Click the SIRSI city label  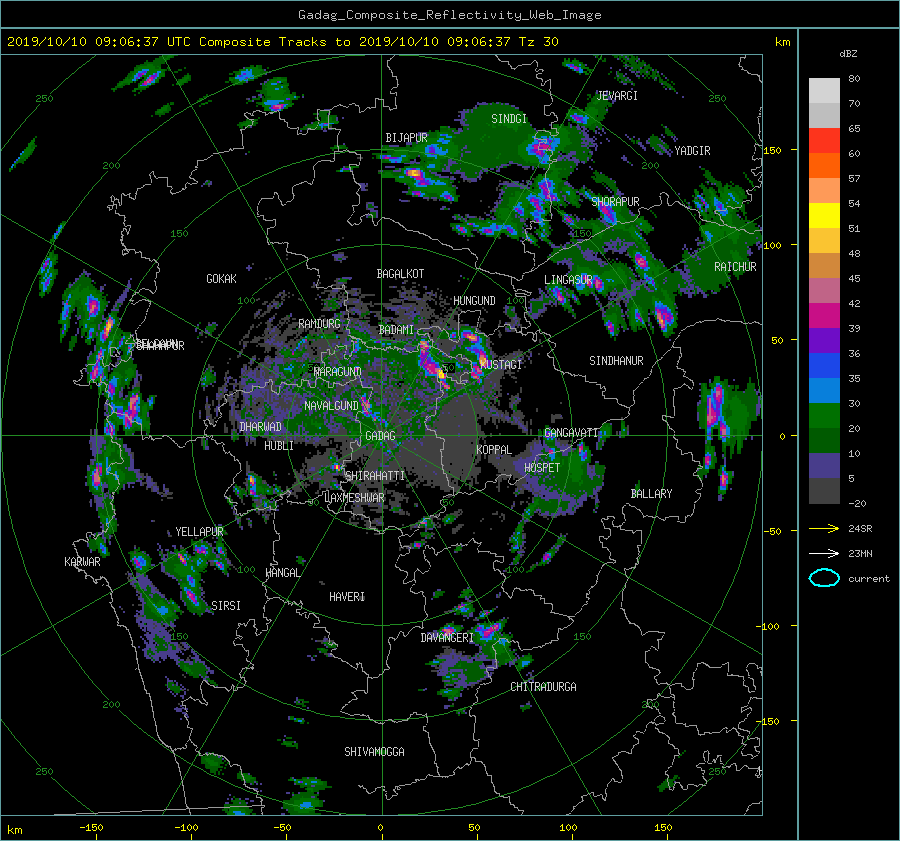[226, 606]
